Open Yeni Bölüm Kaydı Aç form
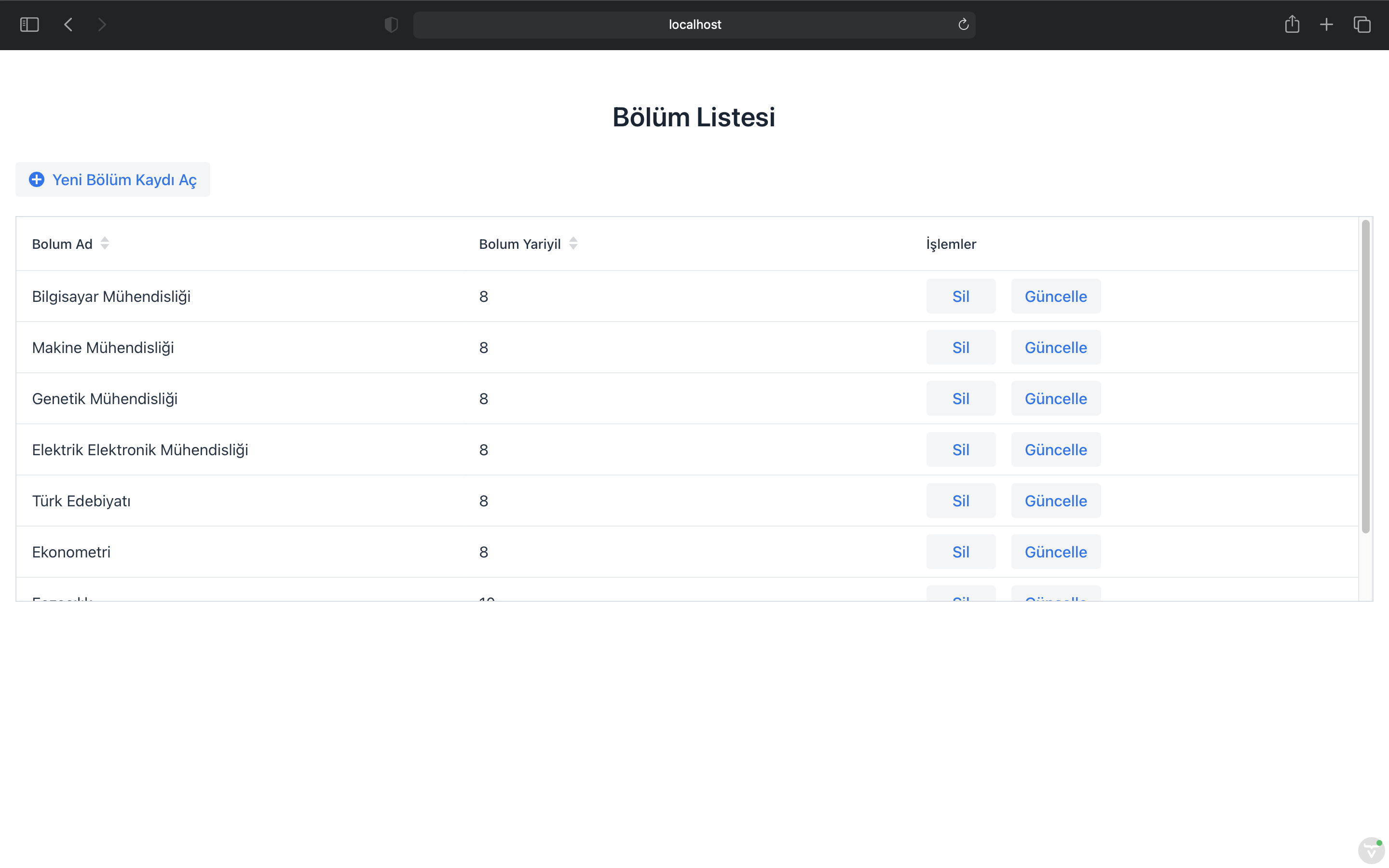 (112, 180)
